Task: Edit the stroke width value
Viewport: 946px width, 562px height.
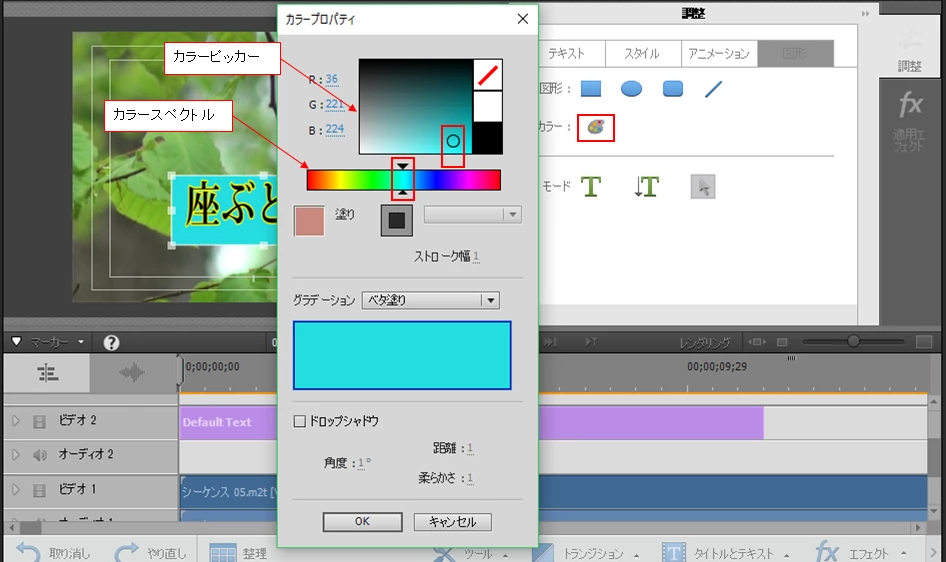Action: click(x=476, y=257)
